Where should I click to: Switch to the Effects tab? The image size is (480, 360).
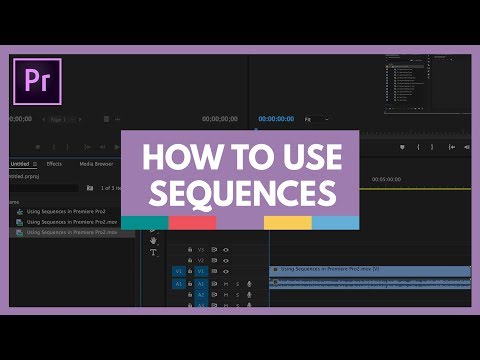pyautogui.click(x=54, y=164)
